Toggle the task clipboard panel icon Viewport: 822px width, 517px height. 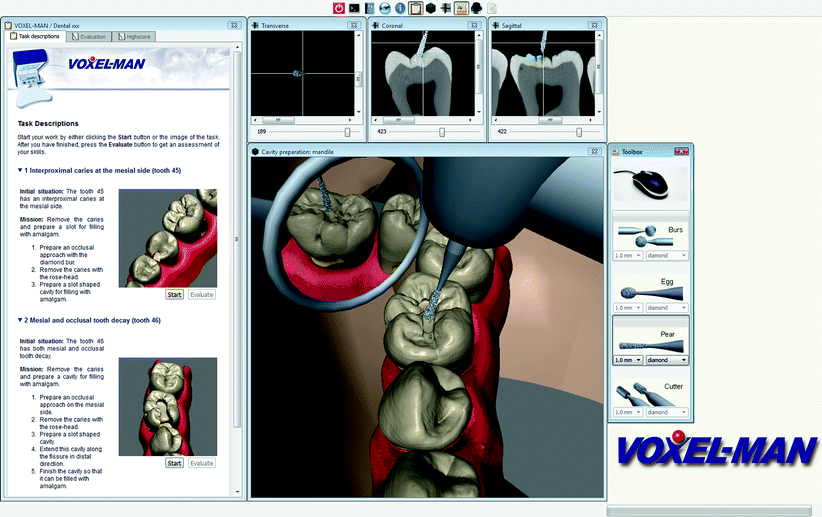415,8
